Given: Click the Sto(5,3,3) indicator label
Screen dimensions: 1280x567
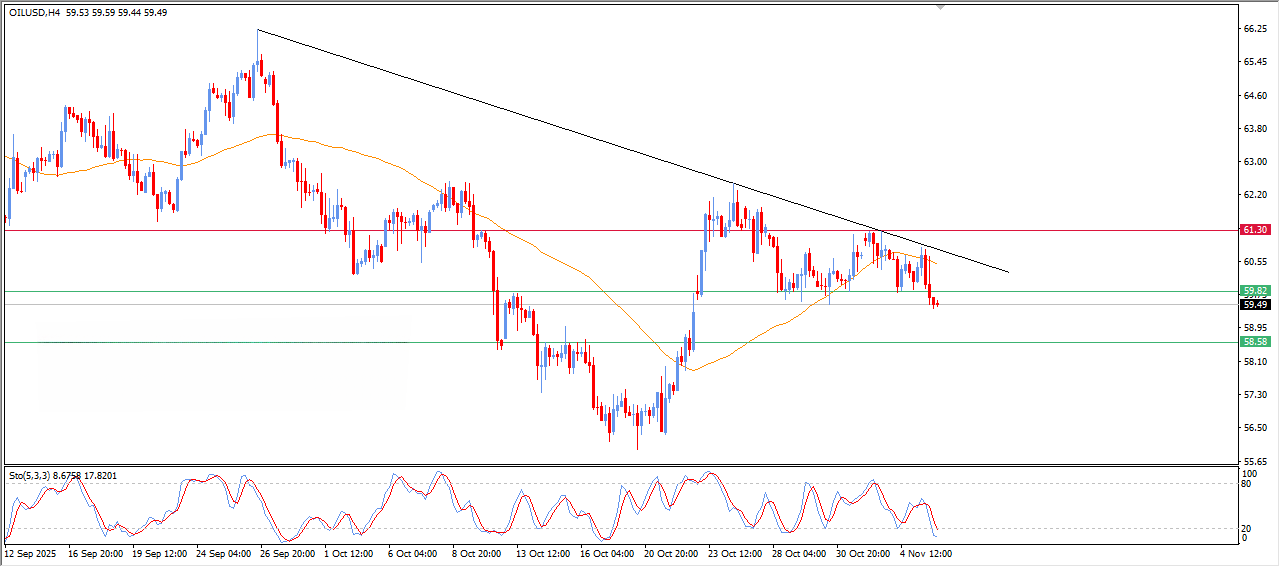Looking at the screenshot, I should [31, 475].
